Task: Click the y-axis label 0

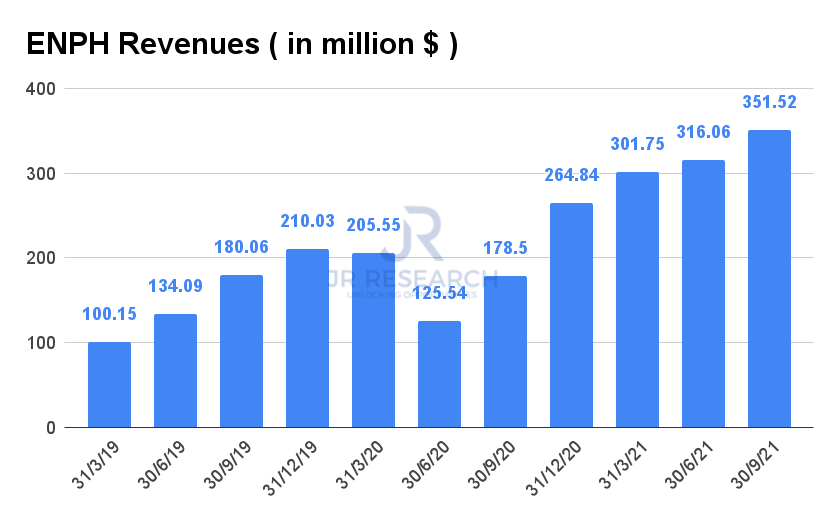Action: [x=51, y=428]
